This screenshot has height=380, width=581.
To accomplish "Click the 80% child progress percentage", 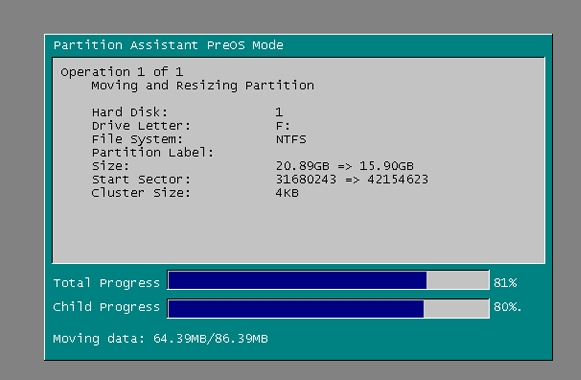I will tap(507, 307).
